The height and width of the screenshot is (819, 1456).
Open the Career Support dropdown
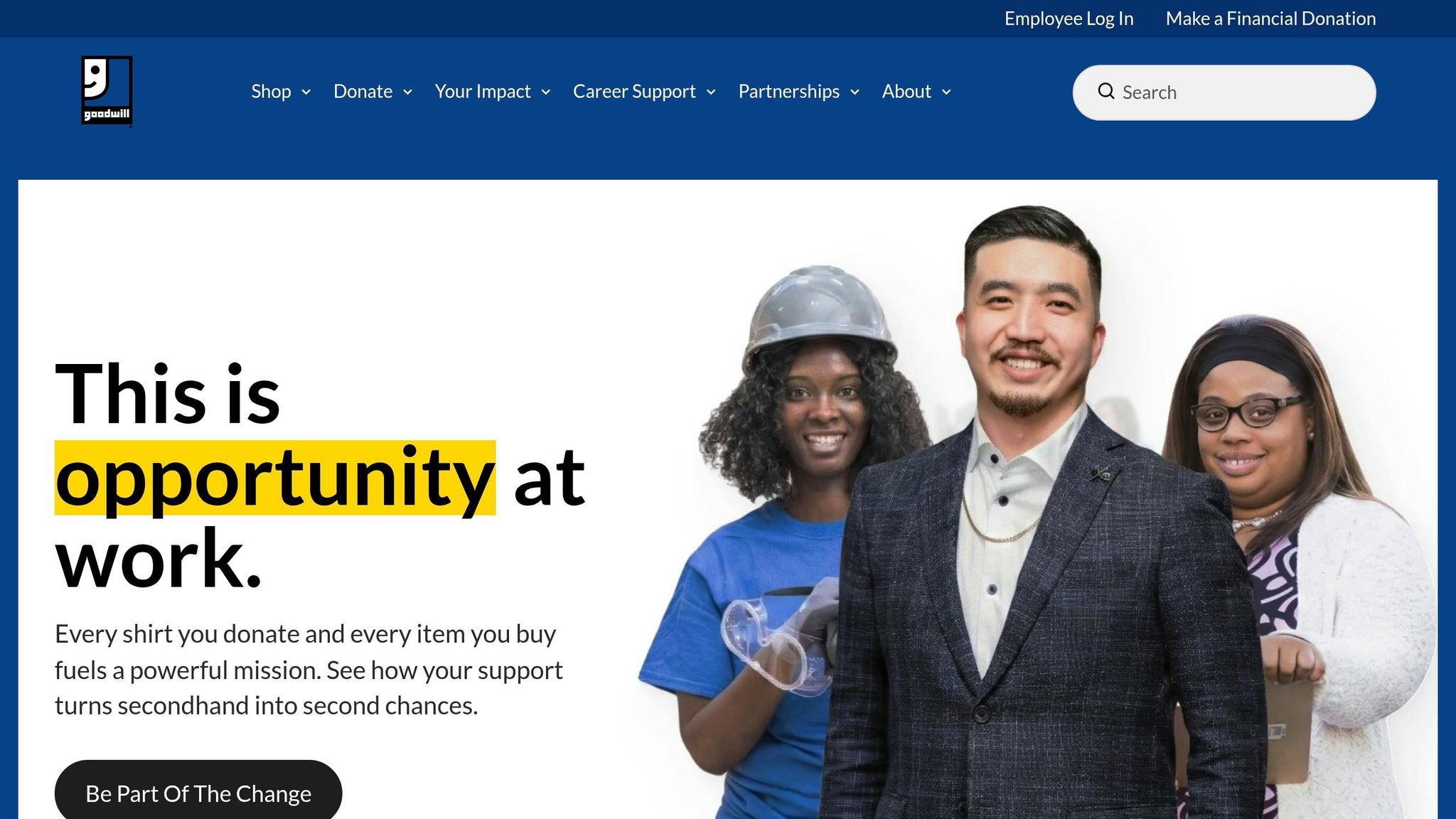[x=645, y=92]
